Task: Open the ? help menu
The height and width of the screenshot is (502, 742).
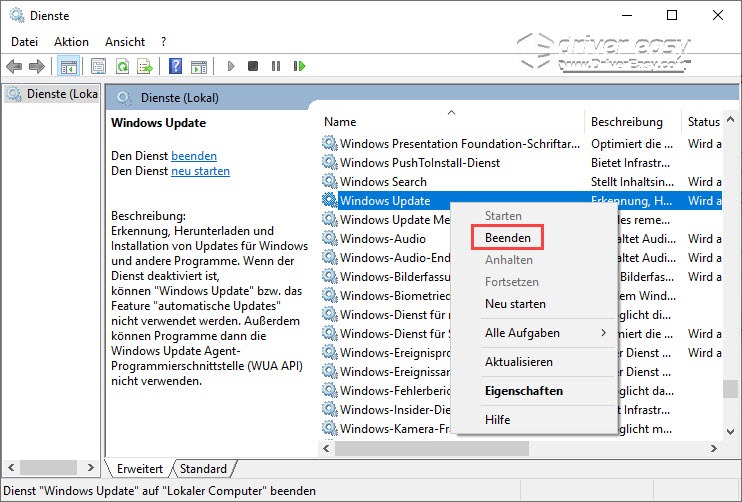Action: 164,42
